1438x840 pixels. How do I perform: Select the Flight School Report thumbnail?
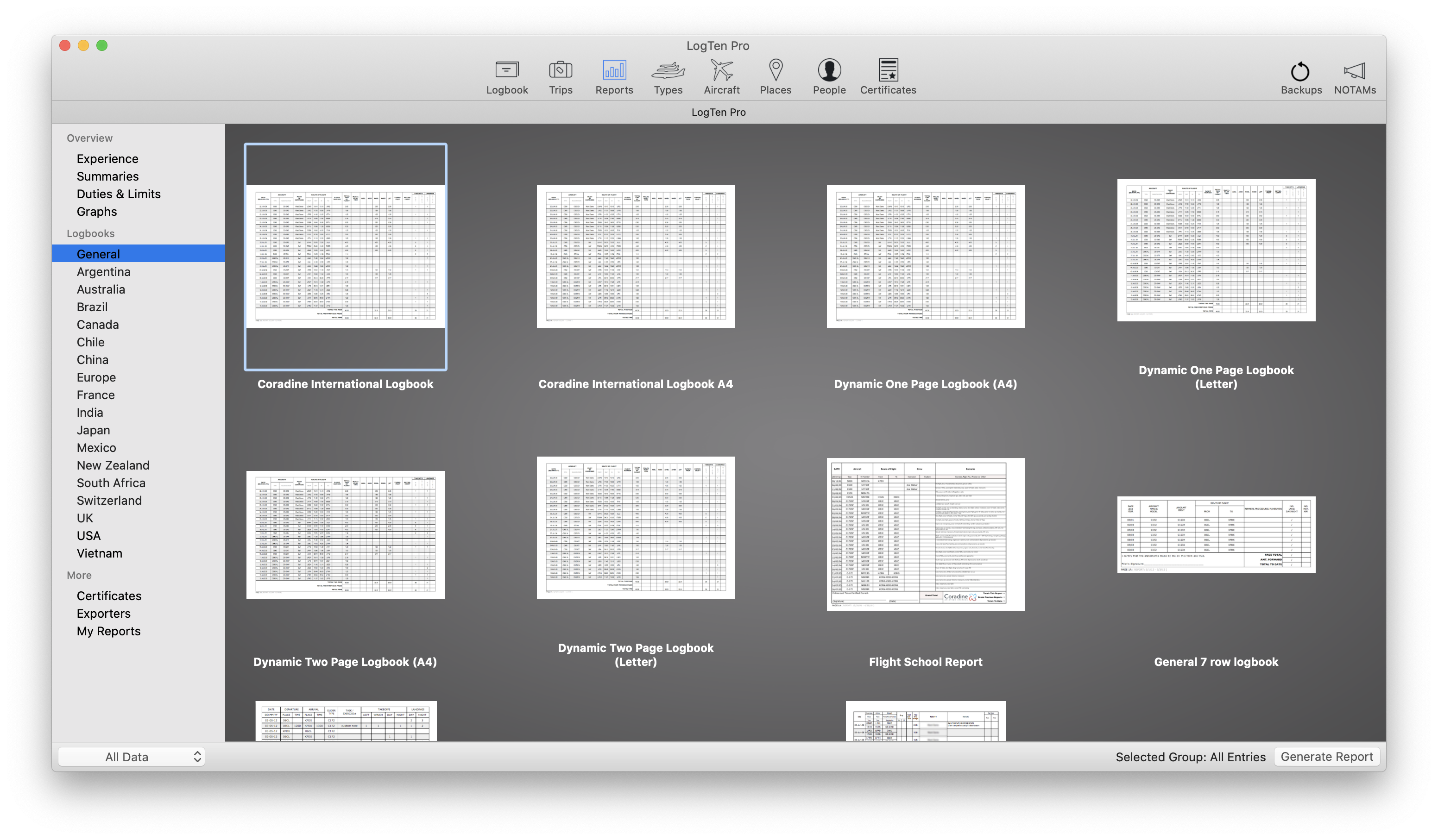point(926,534)
